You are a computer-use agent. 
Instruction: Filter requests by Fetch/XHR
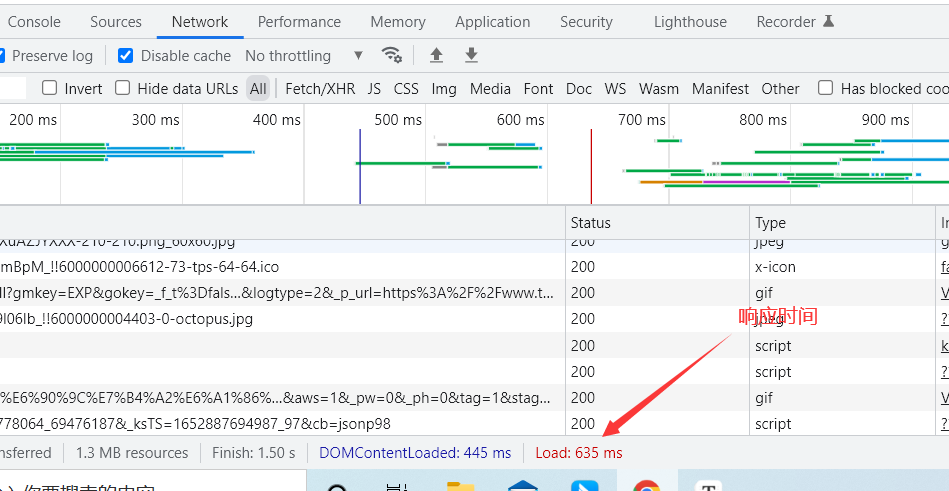[x=320, y=88]
